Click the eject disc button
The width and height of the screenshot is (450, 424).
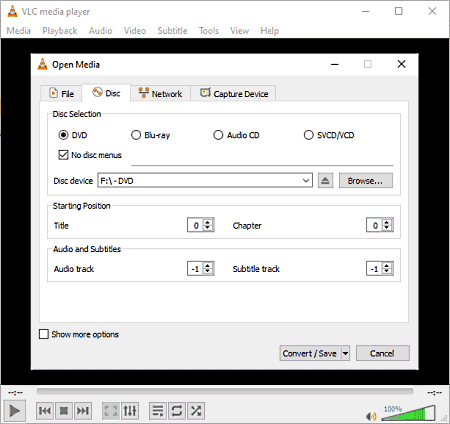point(325,181)
